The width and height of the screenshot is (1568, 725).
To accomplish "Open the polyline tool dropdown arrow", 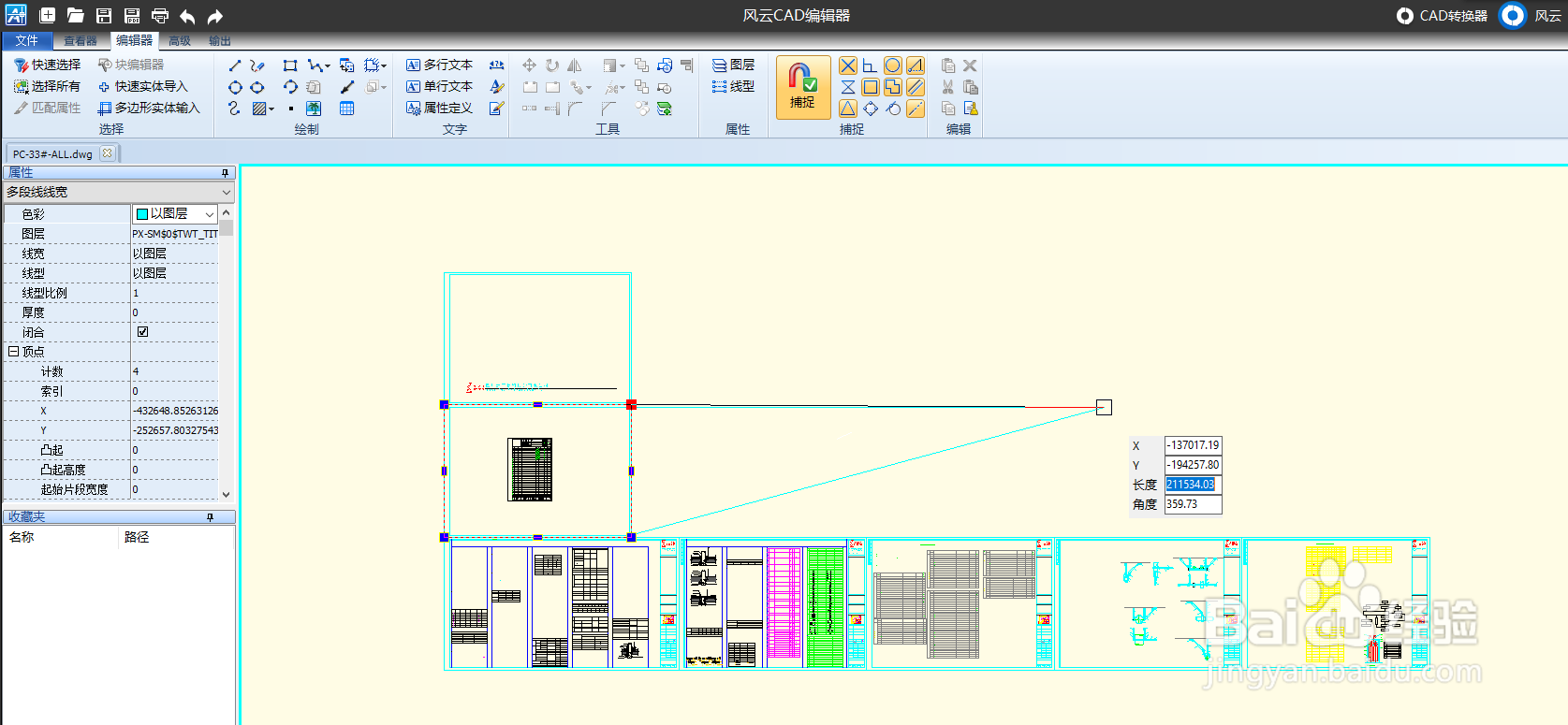I will (328, 65).
